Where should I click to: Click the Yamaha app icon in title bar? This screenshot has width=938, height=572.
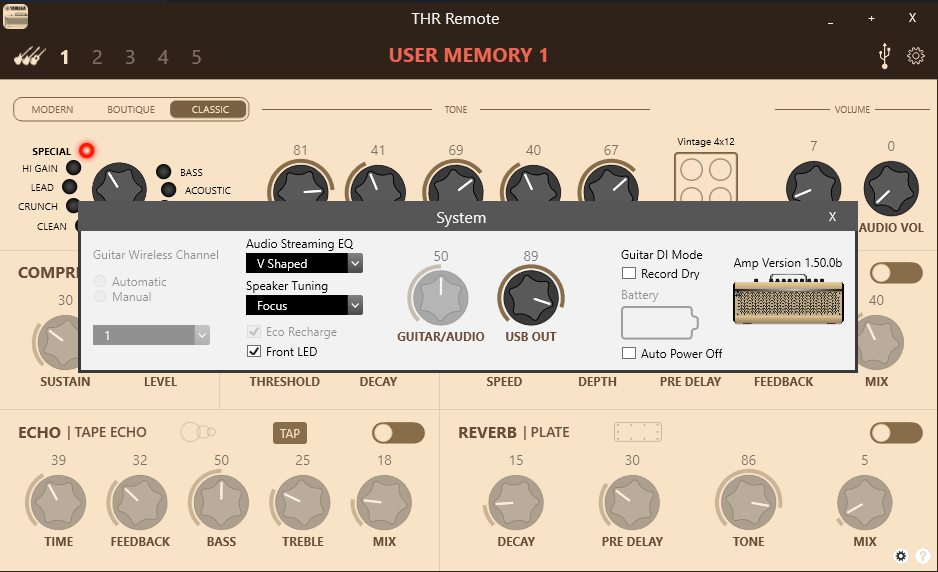(16, 16)
